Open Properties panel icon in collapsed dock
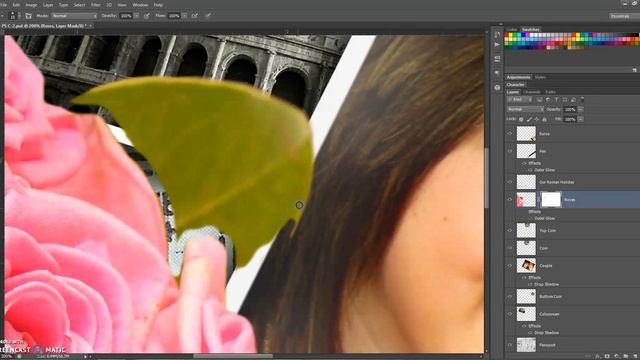640x360 pixels. (497, 59)
